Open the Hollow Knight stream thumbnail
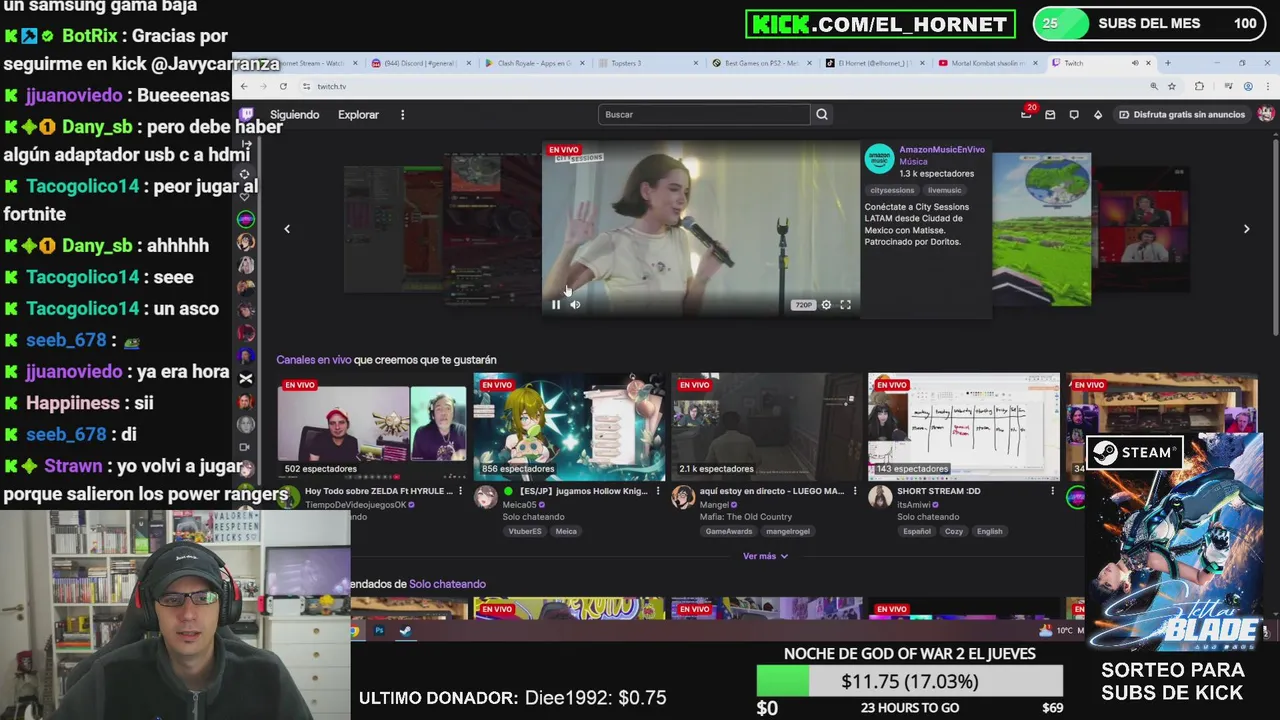Image resolution: width=1280 pixels, height=720 pixels. coord(569,427)
